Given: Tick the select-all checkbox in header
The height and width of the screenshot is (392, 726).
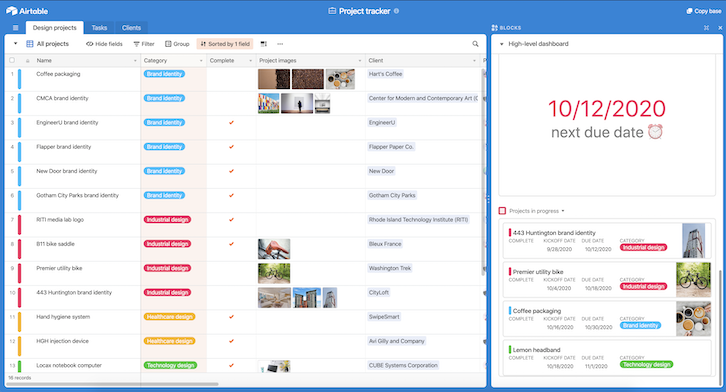Looking at the screenshot, I should [x=12, y=60].
